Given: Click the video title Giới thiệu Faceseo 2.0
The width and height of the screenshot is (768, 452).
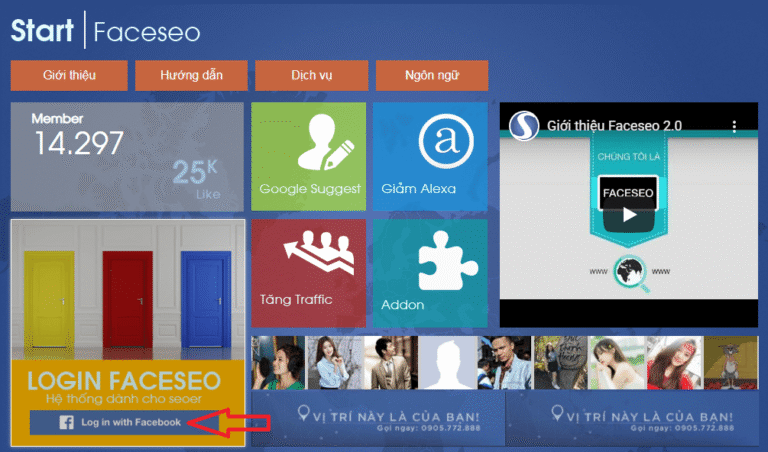Looking at the screenshot, I should tap(614, 126).
